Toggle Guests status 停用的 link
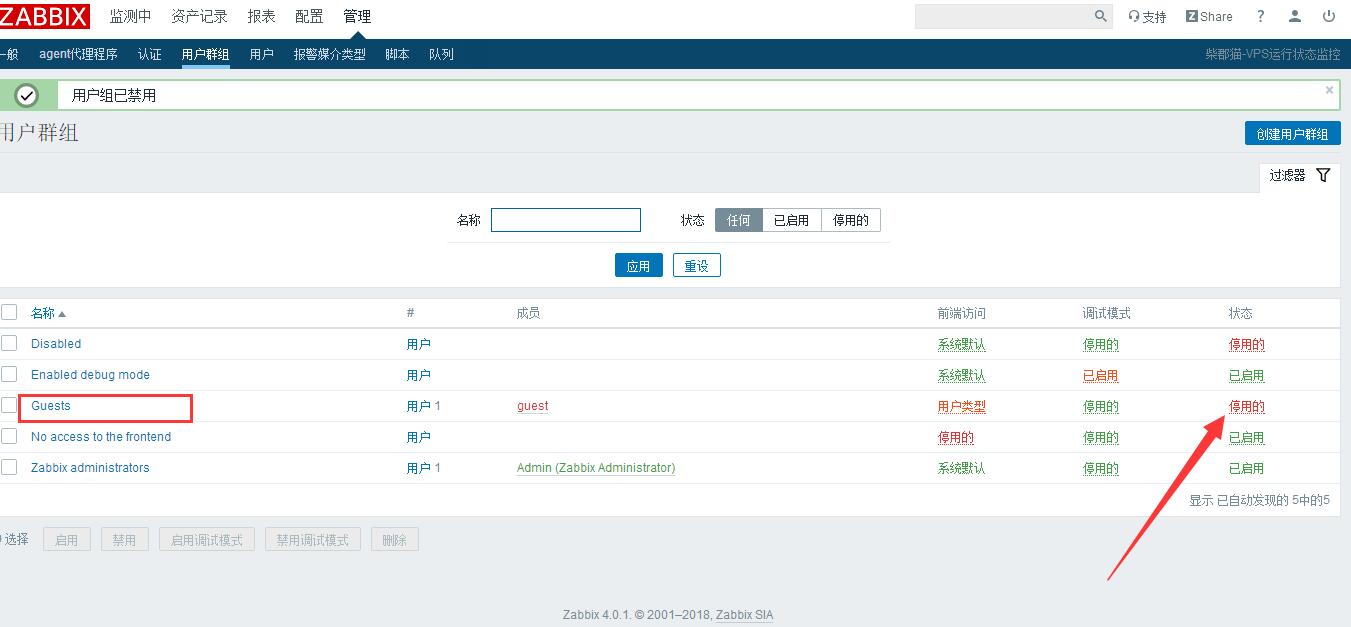Viewport: 1351px width, 627px height. click(1247, 406)
